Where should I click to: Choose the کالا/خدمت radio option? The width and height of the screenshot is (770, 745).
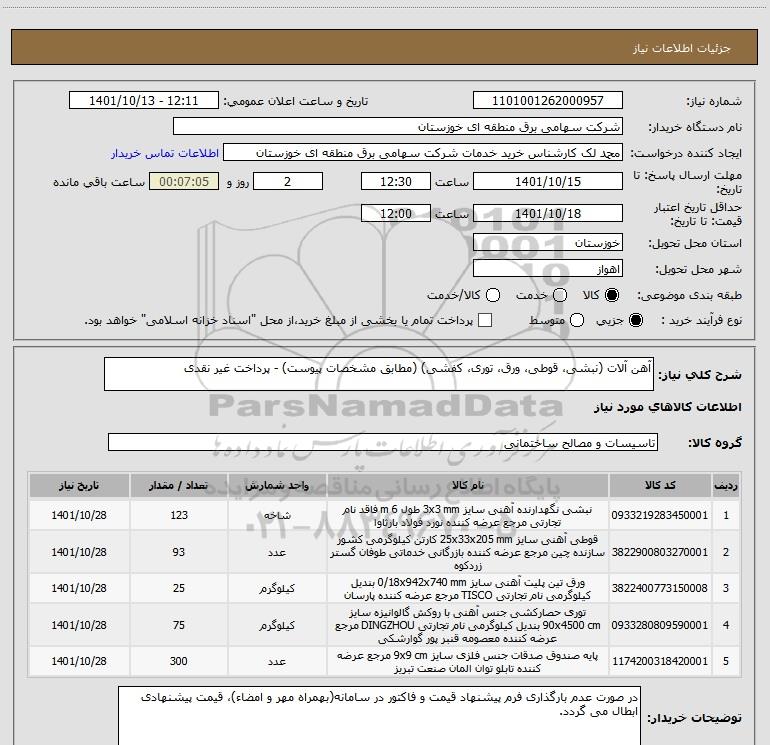pyautogui.click(x=493, y=295)
